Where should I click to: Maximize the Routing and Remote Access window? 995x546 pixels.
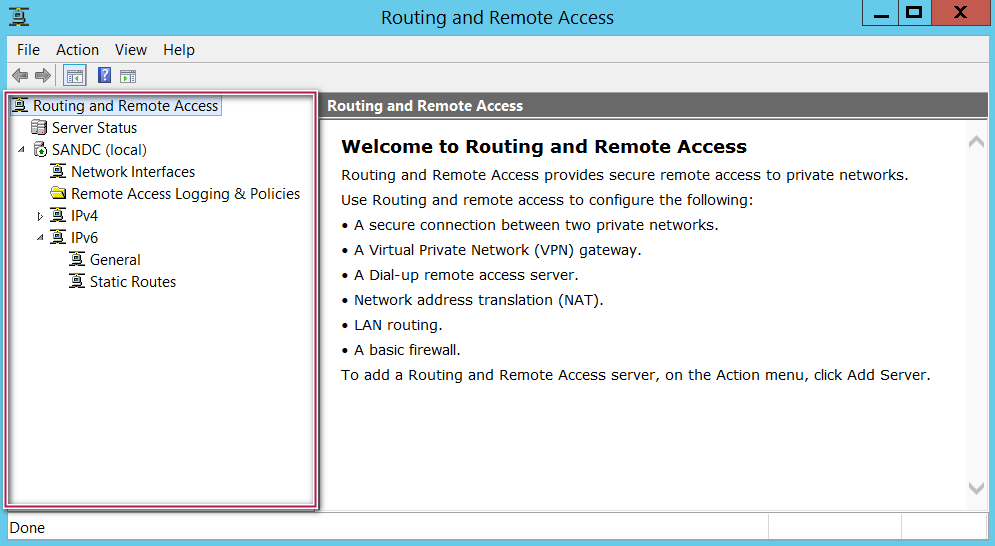tap(914, 13)
